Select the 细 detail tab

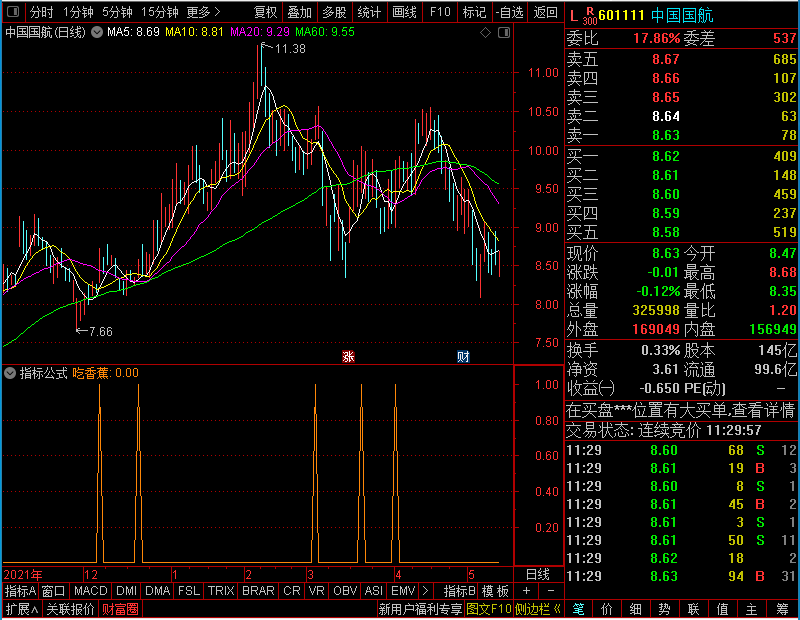[636, 609]
